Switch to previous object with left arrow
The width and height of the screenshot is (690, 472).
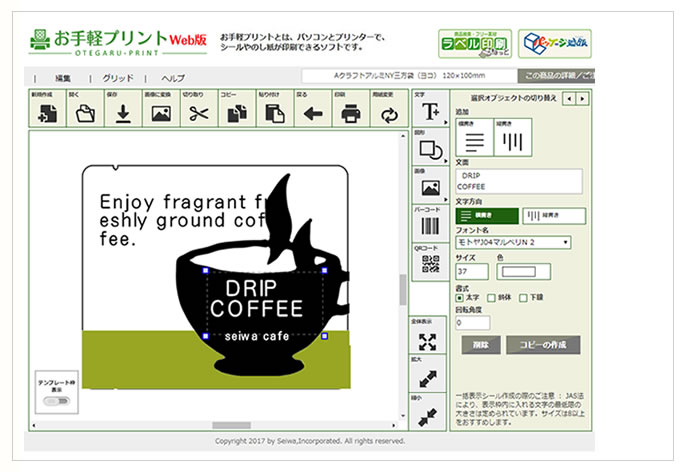coord(569,99)
